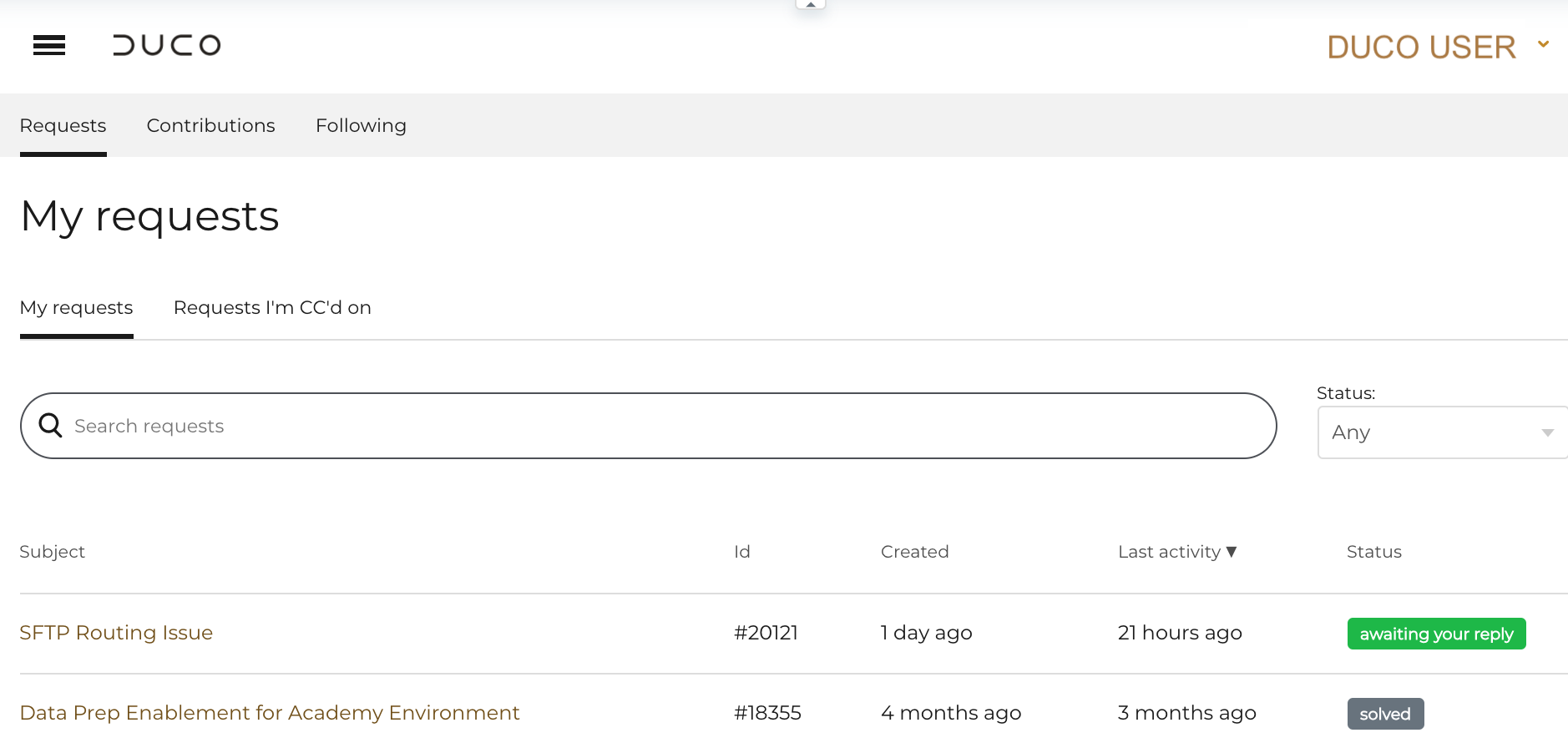Click the My requests page heading
The image size is (1568, 753).
pyautogui.click(x=149, y=217)
